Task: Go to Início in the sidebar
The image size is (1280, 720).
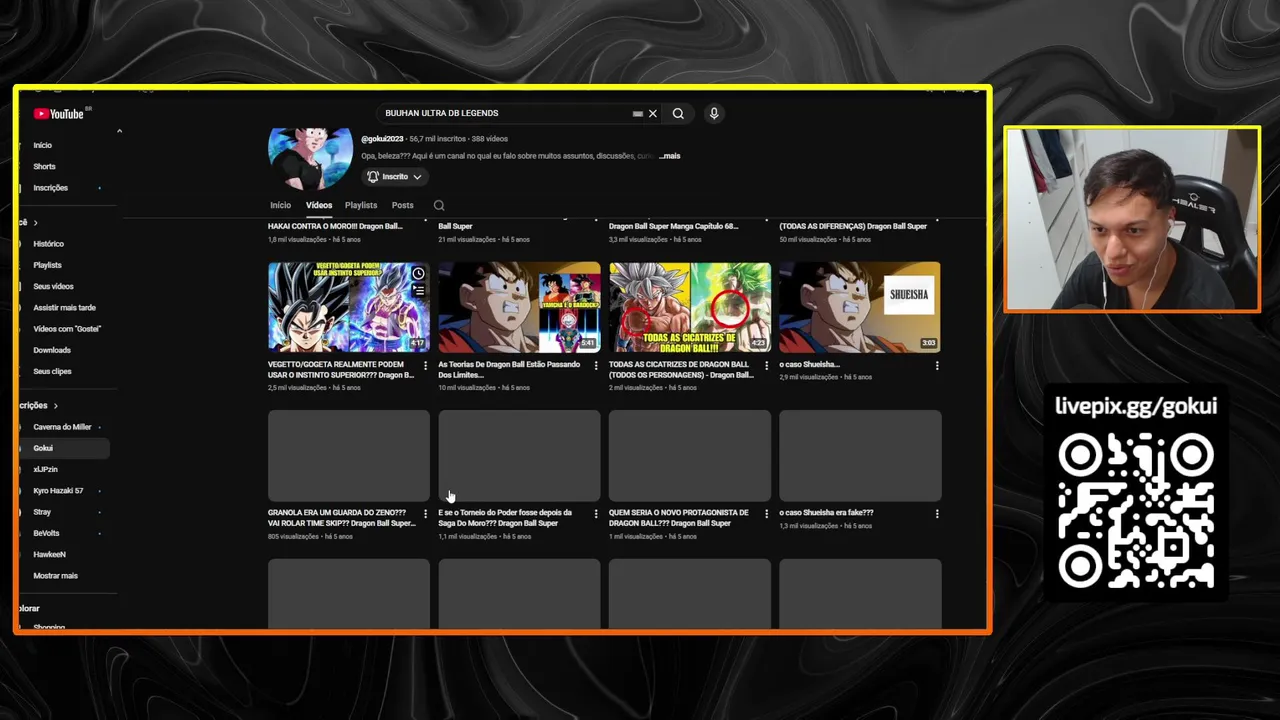Action: tap(42, 145)
